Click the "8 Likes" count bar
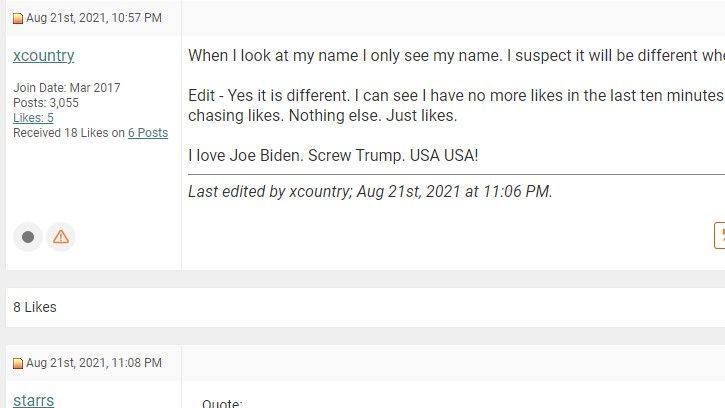This screenshot has height=408, width=725. (x=35, y=307)
